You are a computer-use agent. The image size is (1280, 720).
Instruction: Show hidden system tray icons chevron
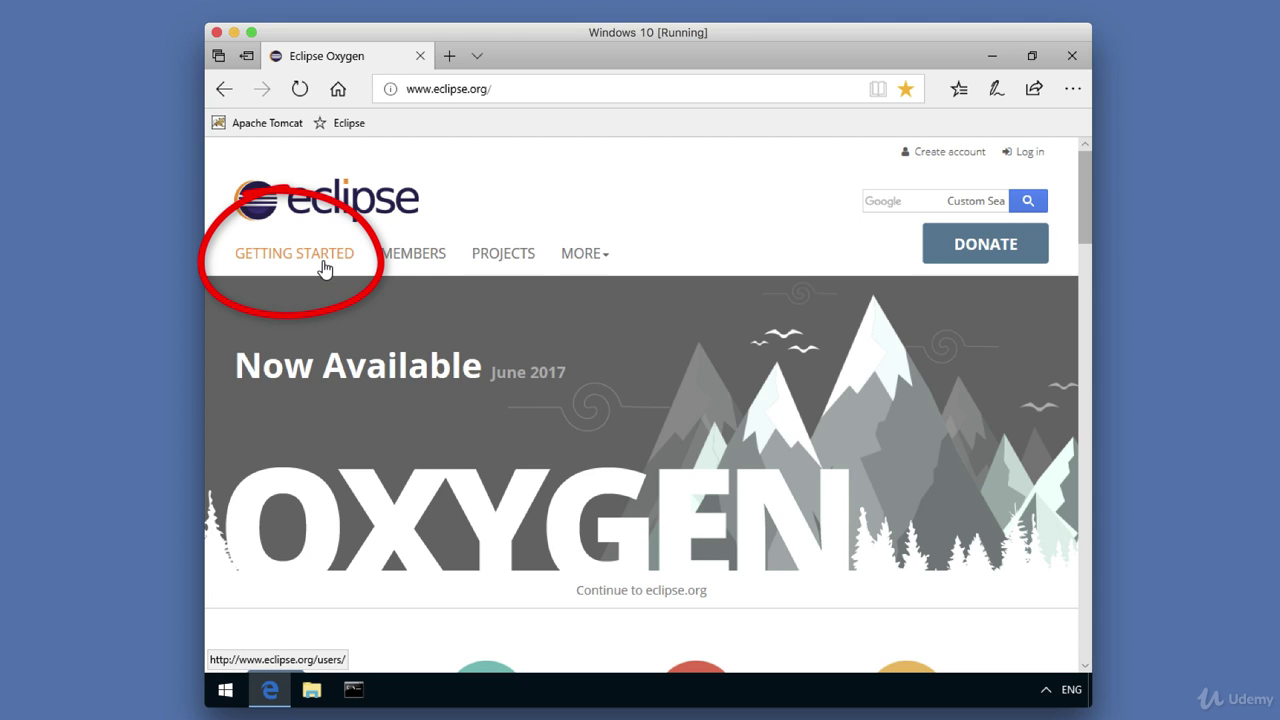(x=1046, y=690)
